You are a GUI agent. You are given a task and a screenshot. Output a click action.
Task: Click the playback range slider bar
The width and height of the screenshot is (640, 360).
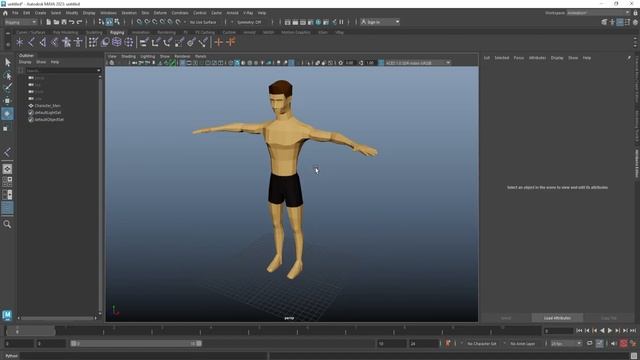coord(136,344)
